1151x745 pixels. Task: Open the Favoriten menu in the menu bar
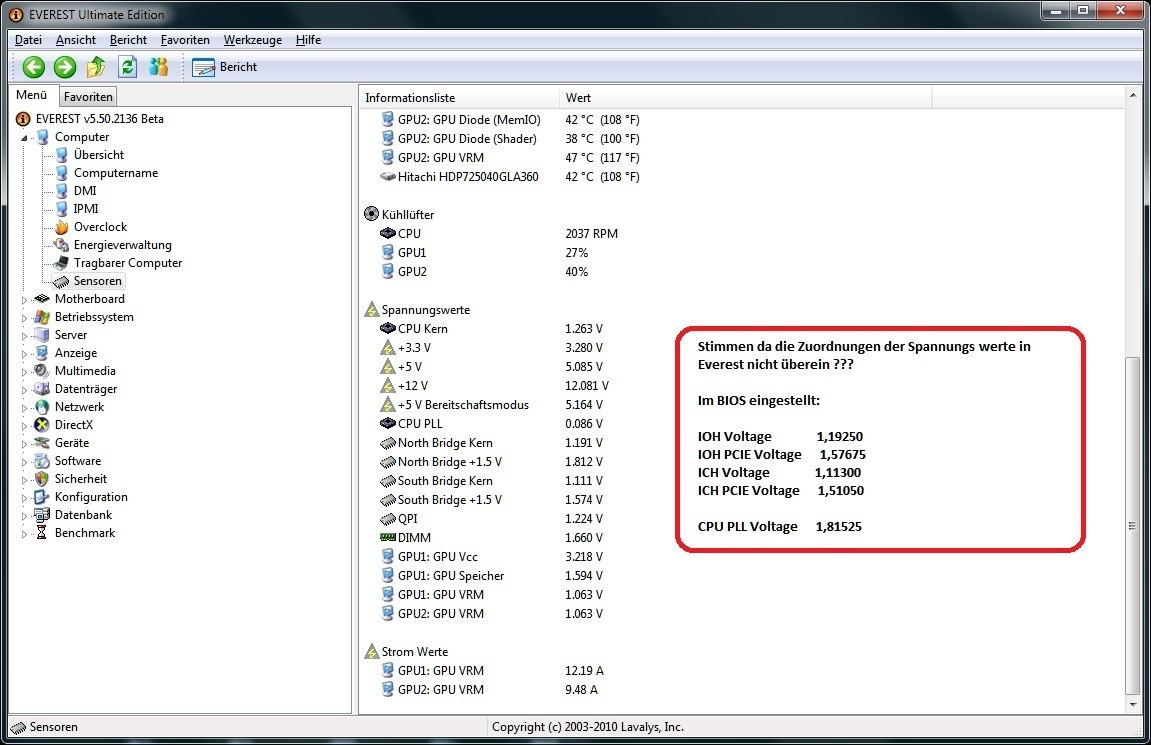[185, 40]
